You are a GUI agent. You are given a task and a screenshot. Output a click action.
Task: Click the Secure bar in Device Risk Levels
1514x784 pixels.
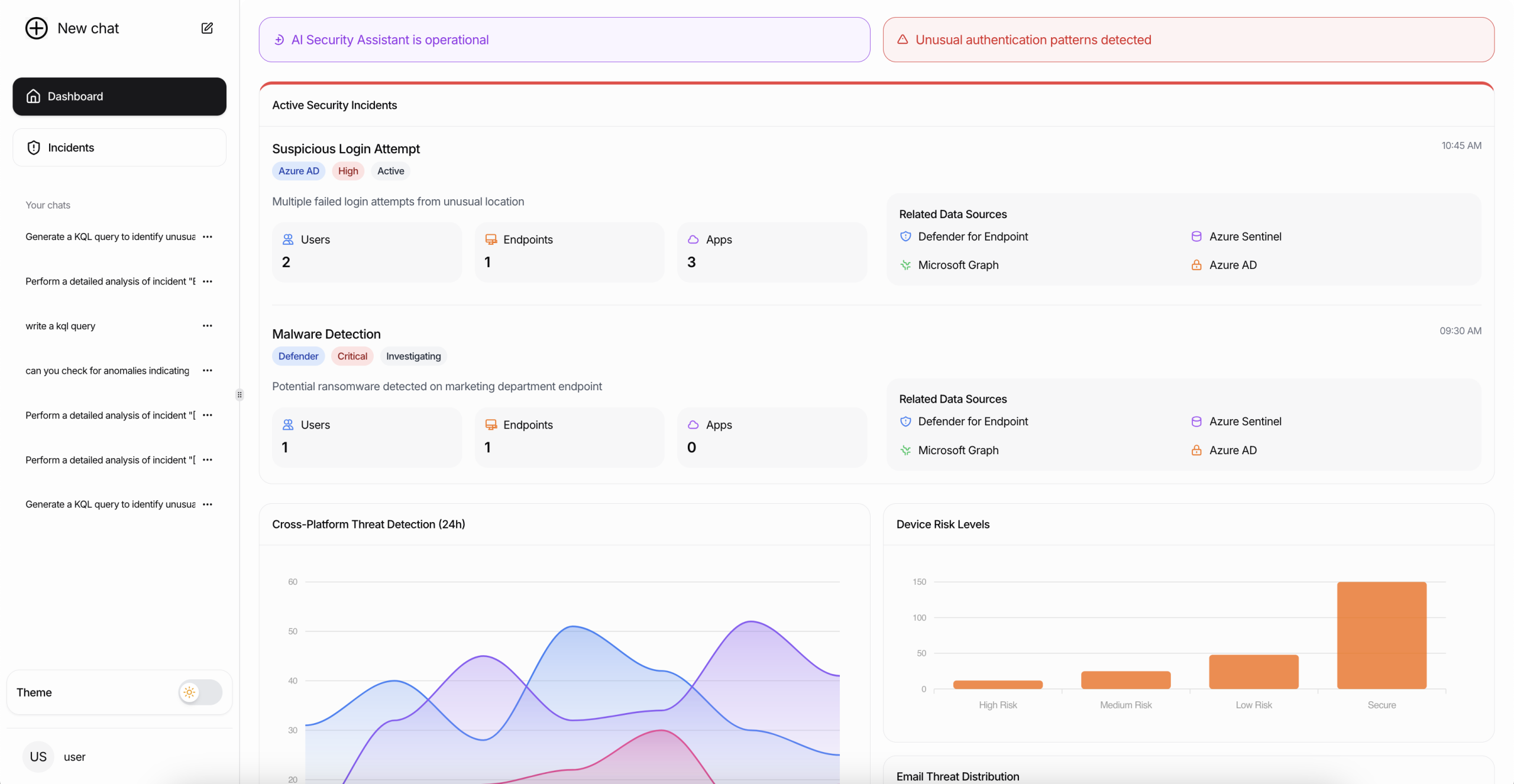pos(1382,636)
